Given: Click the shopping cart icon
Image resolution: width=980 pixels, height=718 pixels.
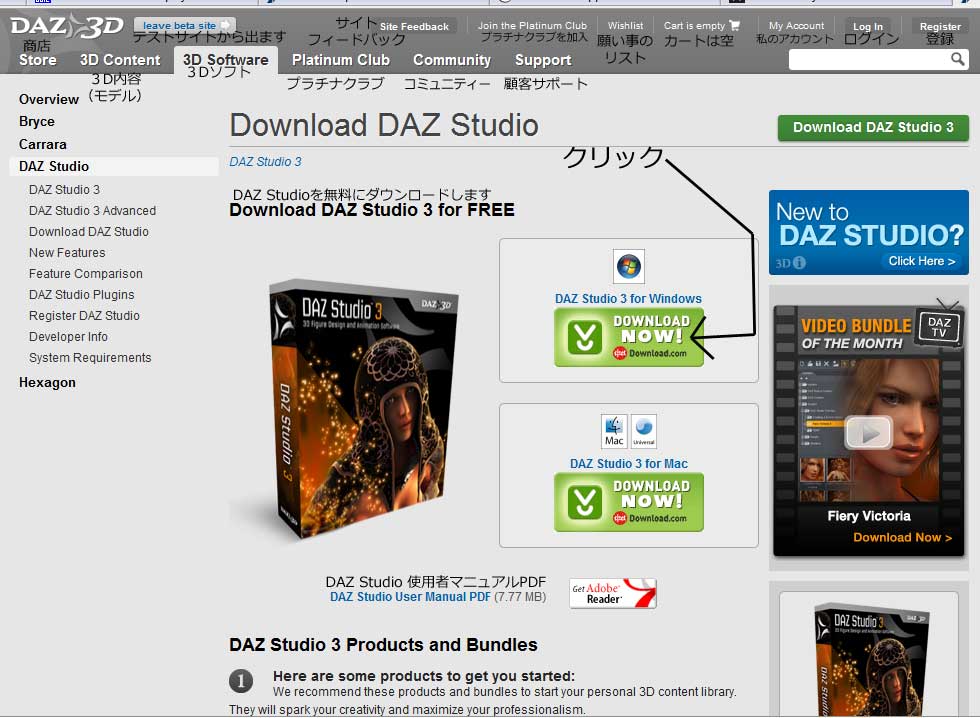Looking at the screenshot, I should pos(734,25).
